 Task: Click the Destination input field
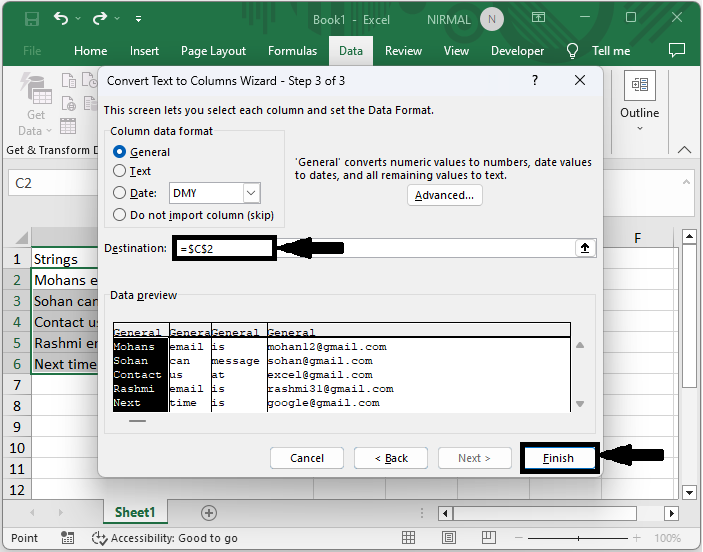(x=374, y=248)
